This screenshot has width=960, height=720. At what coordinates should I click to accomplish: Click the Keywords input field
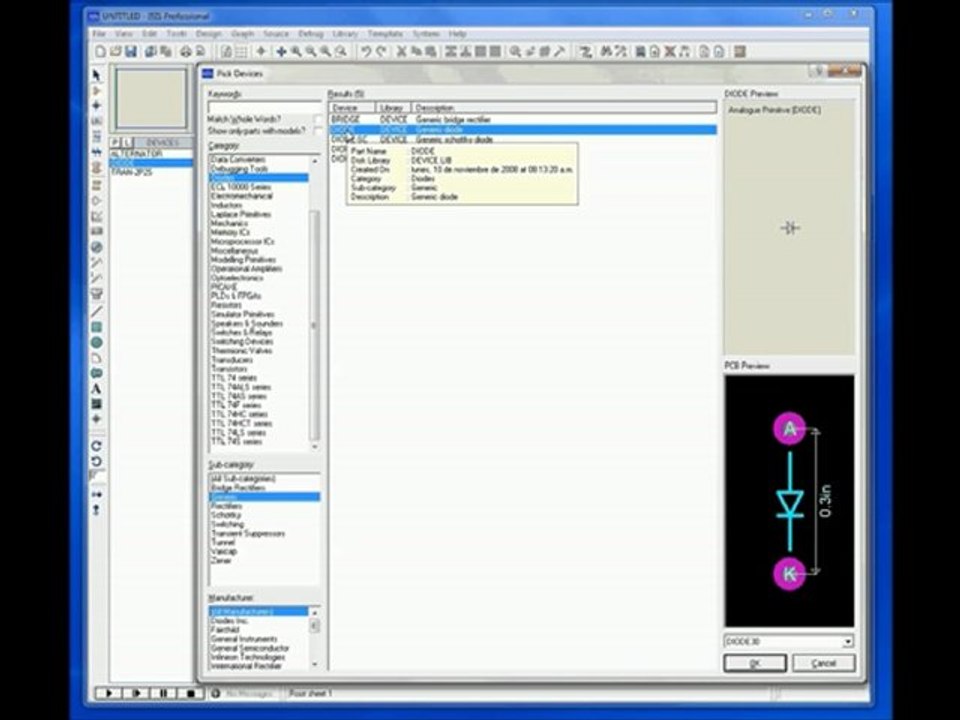[x=264, y=106]
